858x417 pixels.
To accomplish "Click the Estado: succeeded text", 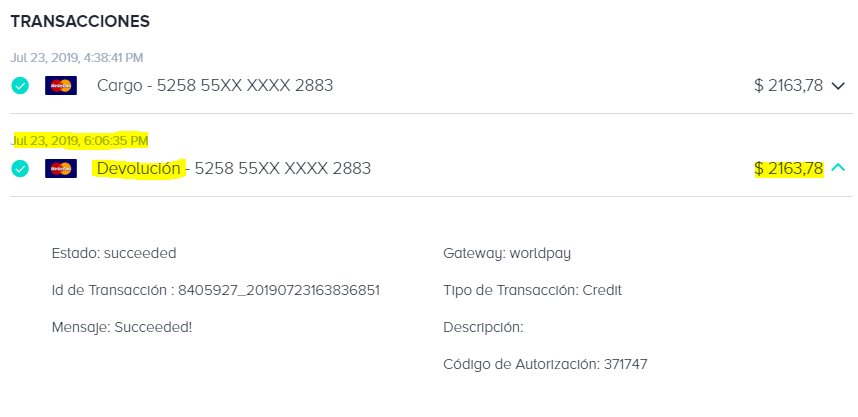I will [114, 253].
